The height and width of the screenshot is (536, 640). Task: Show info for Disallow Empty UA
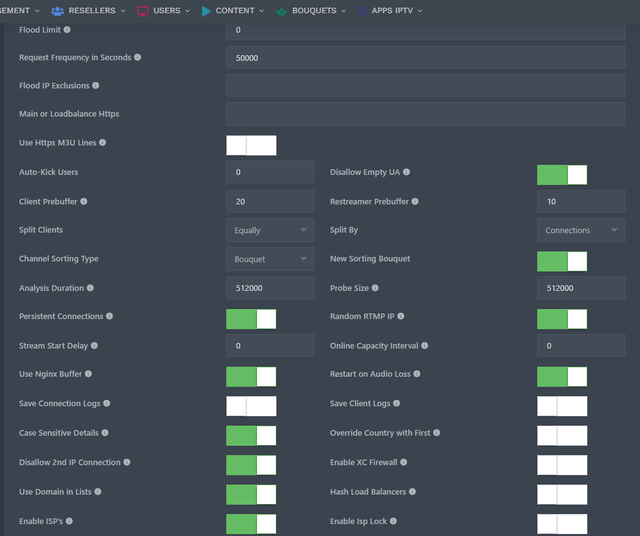click(x=407, y=172)
